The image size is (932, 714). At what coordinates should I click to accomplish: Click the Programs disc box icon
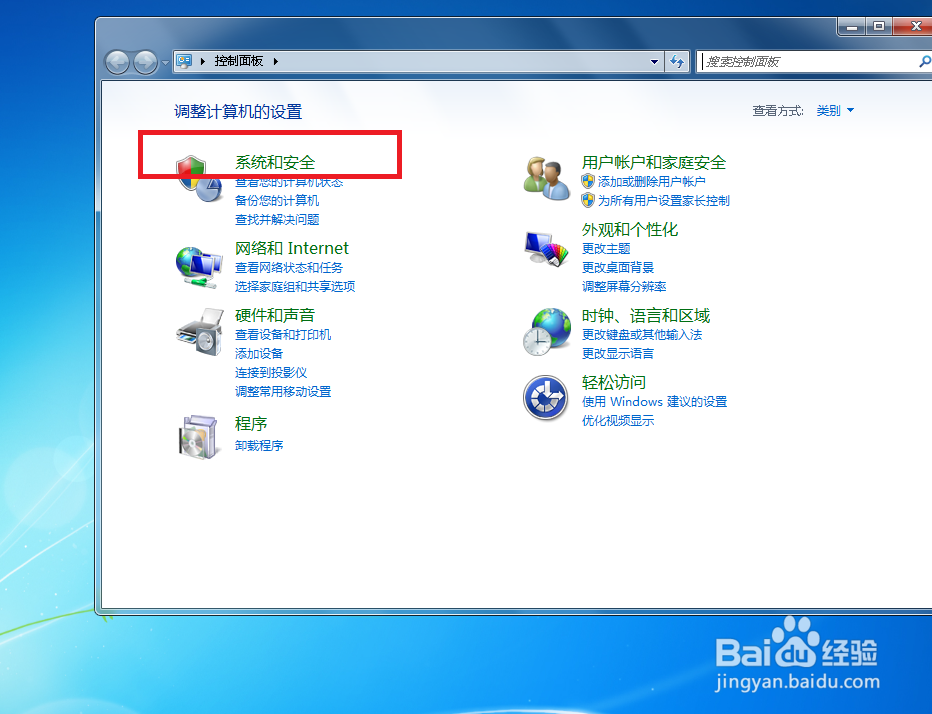199,437
